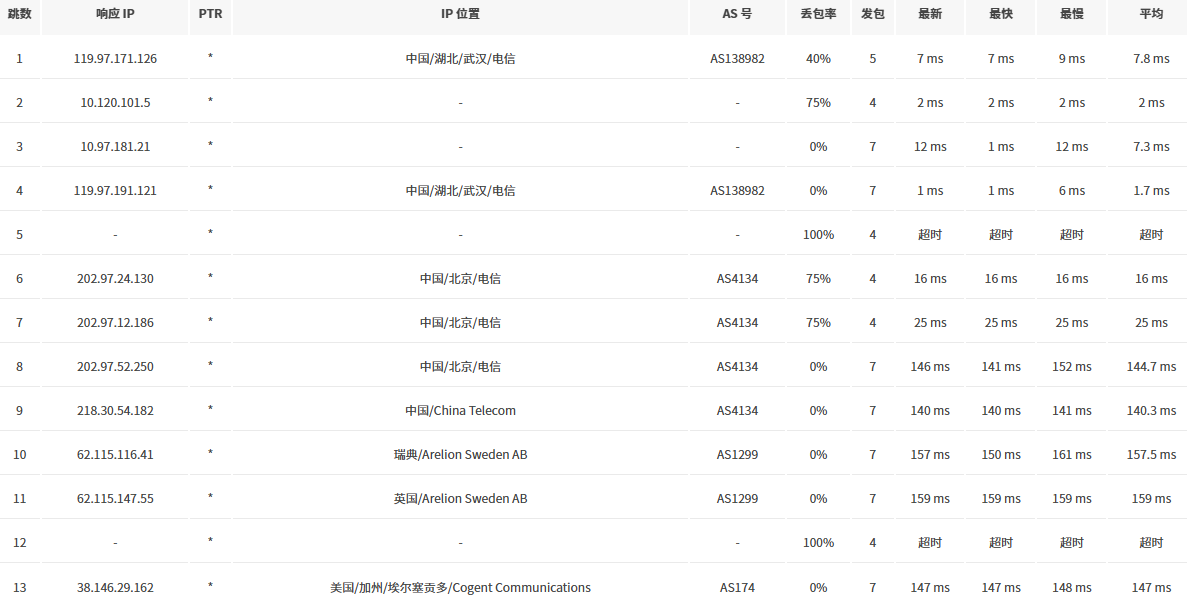
Task: Click the 丢包率 column header
Action: click(818, 14)
